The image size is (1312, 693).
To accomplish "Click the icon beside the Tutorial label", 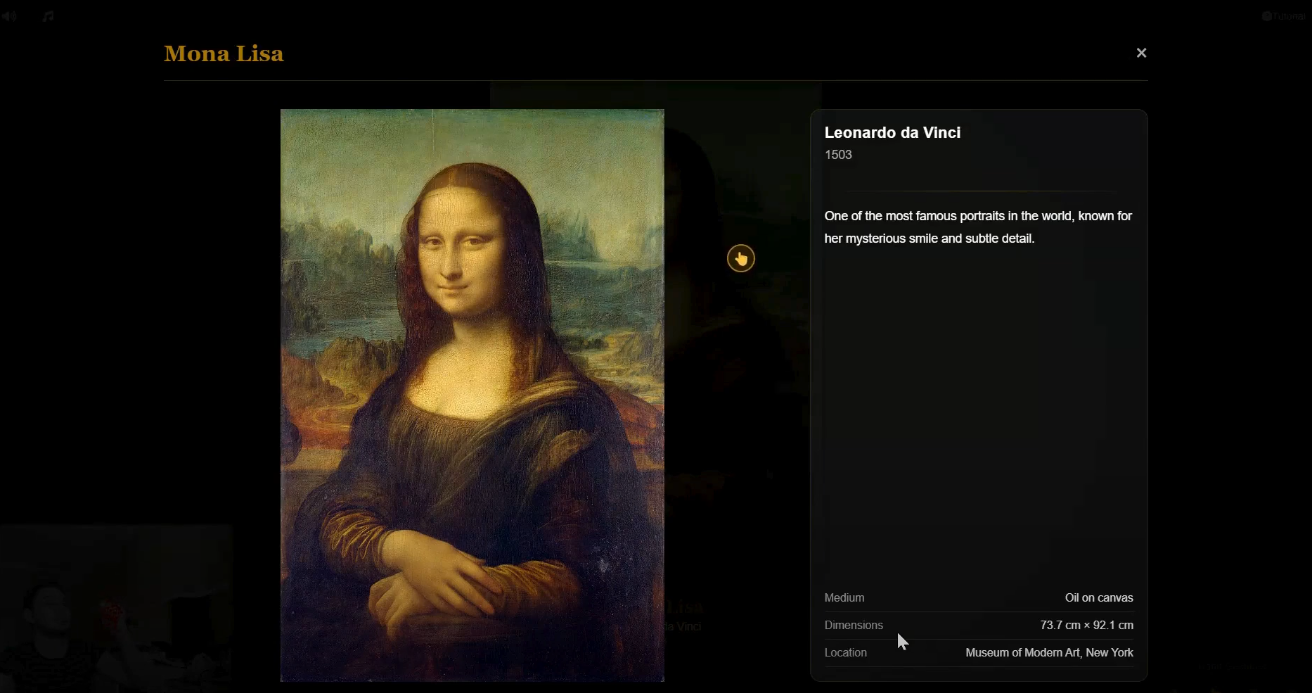I will (x=1266, y=15).
